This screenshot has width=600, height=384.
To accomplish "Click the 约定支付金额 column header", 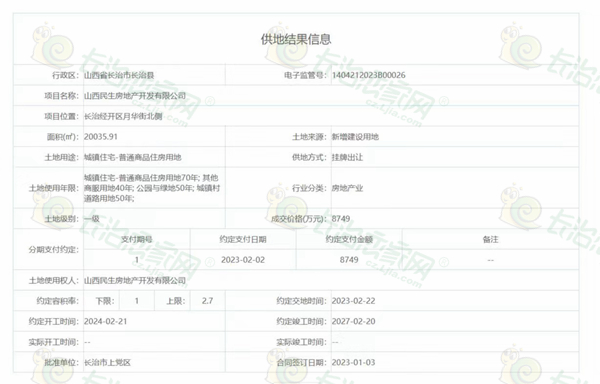I will click(x=349, y=239).
